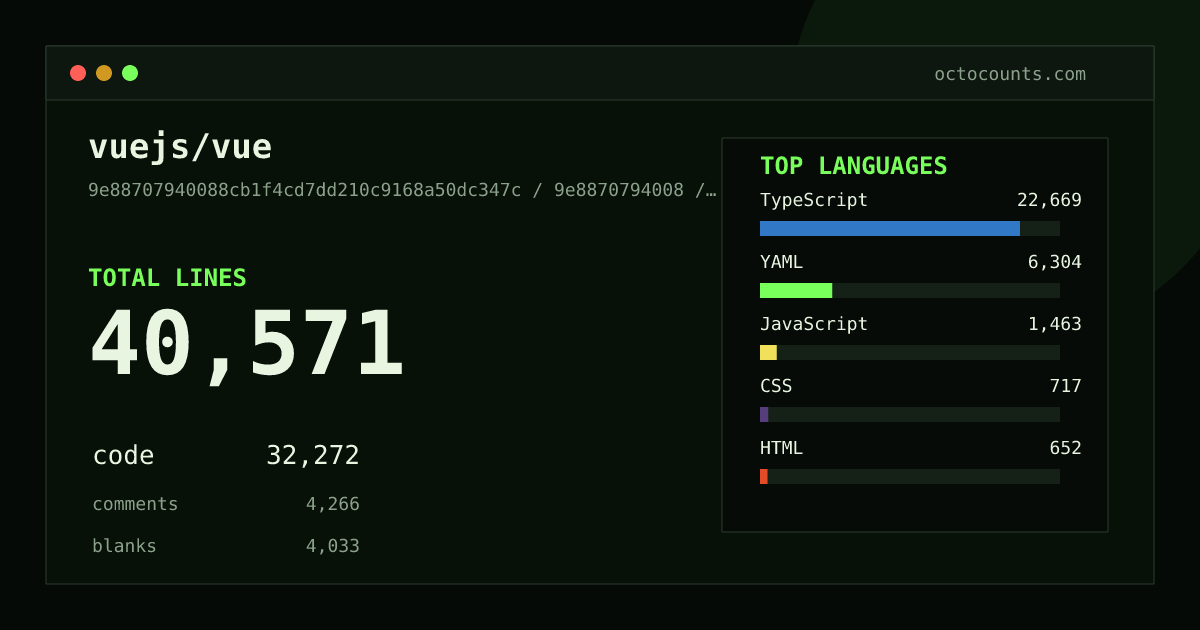The height and width of the screenshot is (630, 1200).
Task: Click the yellow JavaScript progress bar
Action: click(768, 352)
